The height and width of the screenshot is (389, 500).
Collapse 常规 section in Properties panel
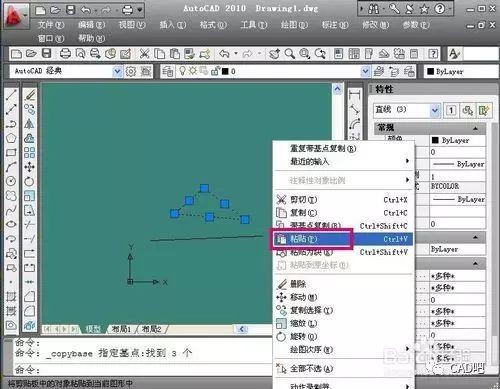(475, 128)
